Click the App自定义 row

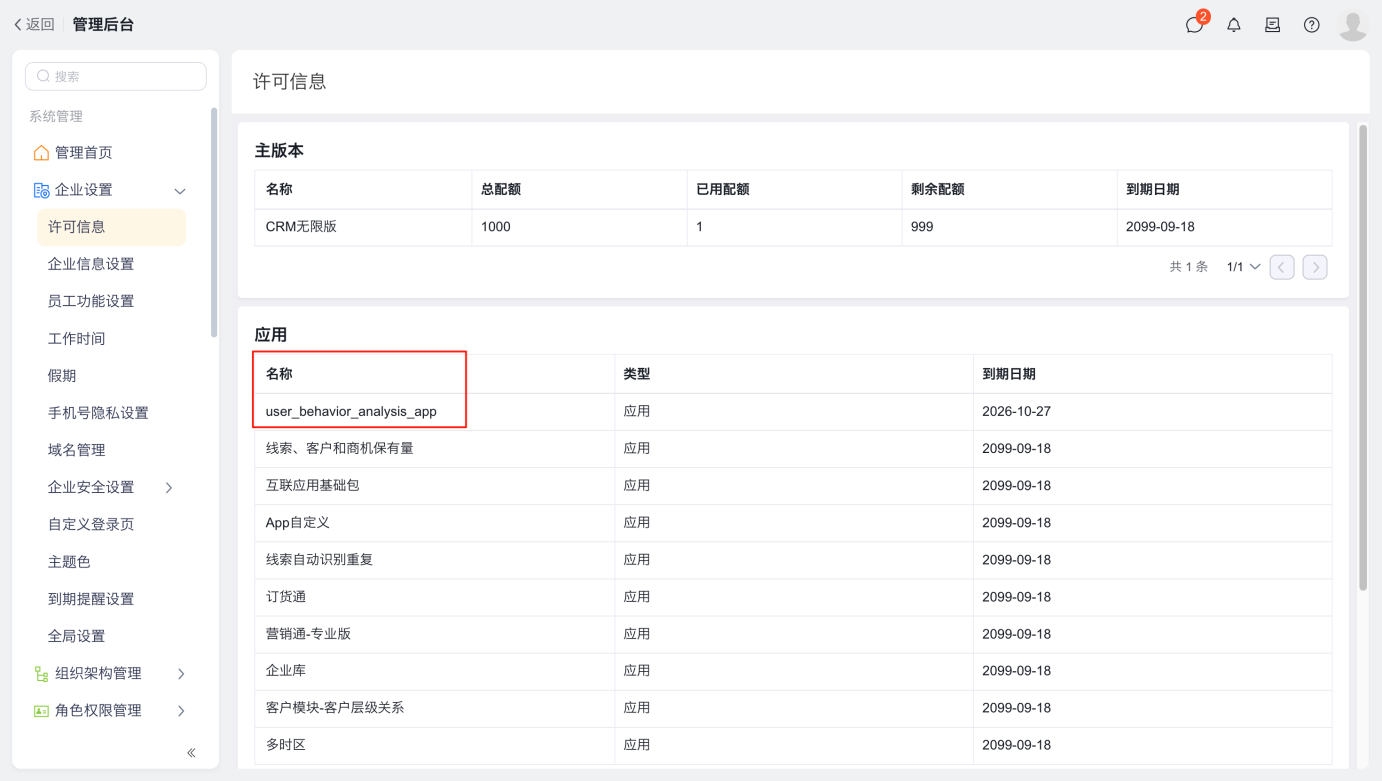coord(793,523)
